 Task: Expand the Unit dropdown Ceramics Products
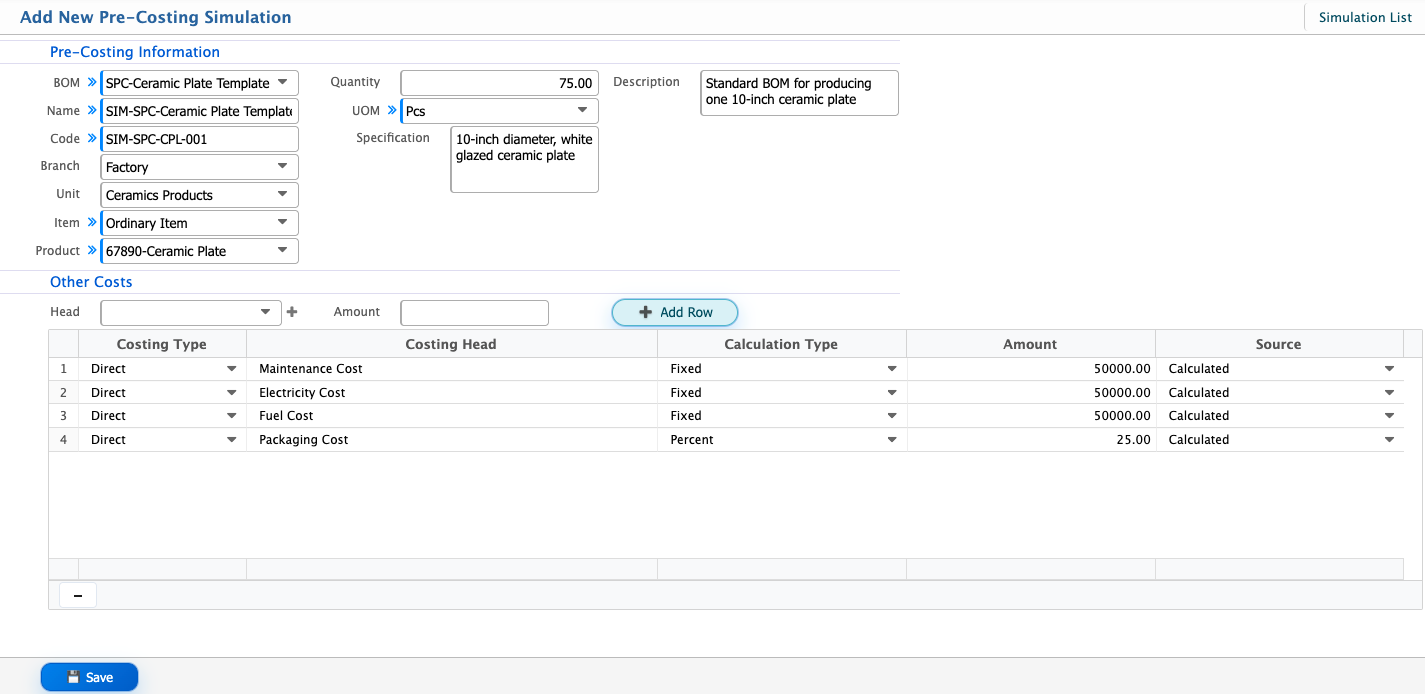[x=200, y=195]
